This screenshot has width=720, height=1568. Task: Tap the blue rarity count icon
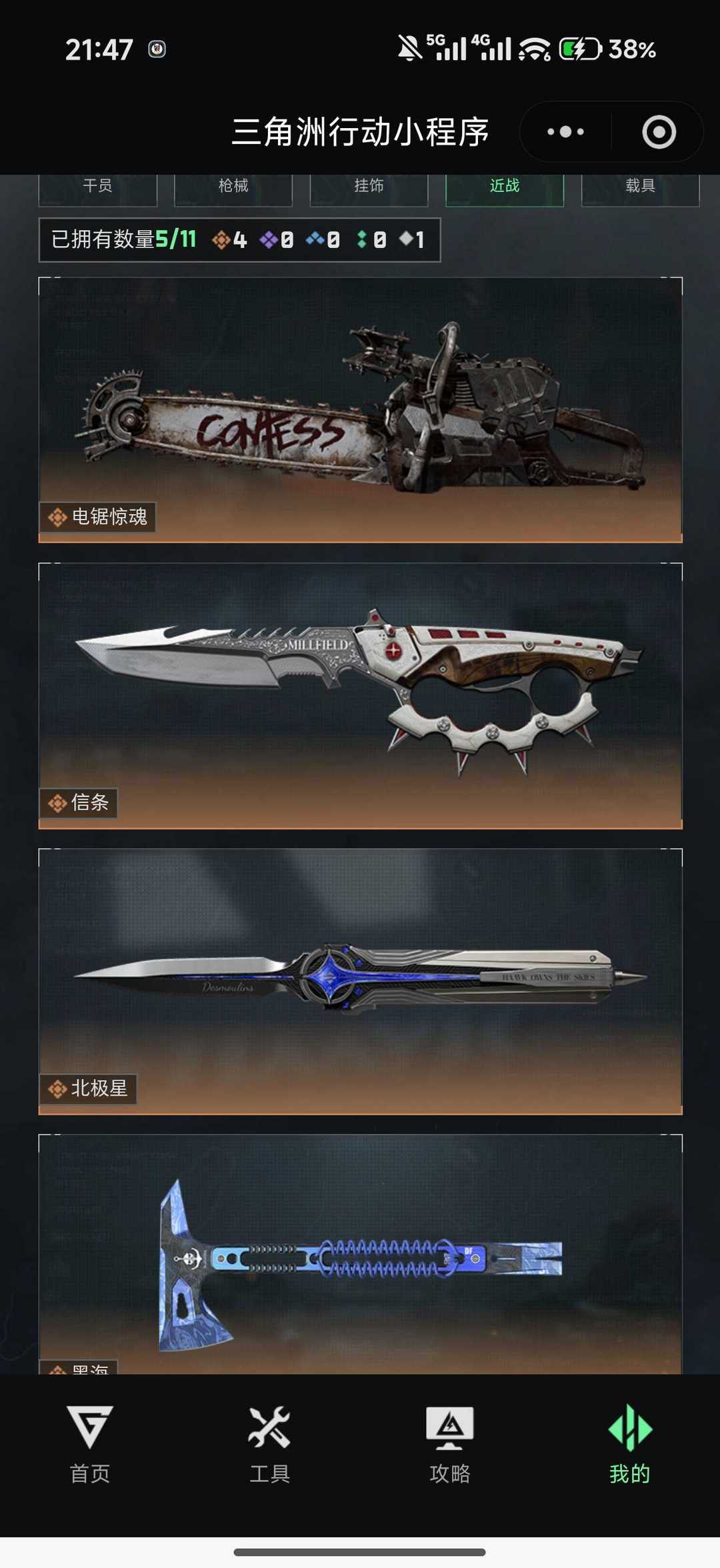(315, 239)
